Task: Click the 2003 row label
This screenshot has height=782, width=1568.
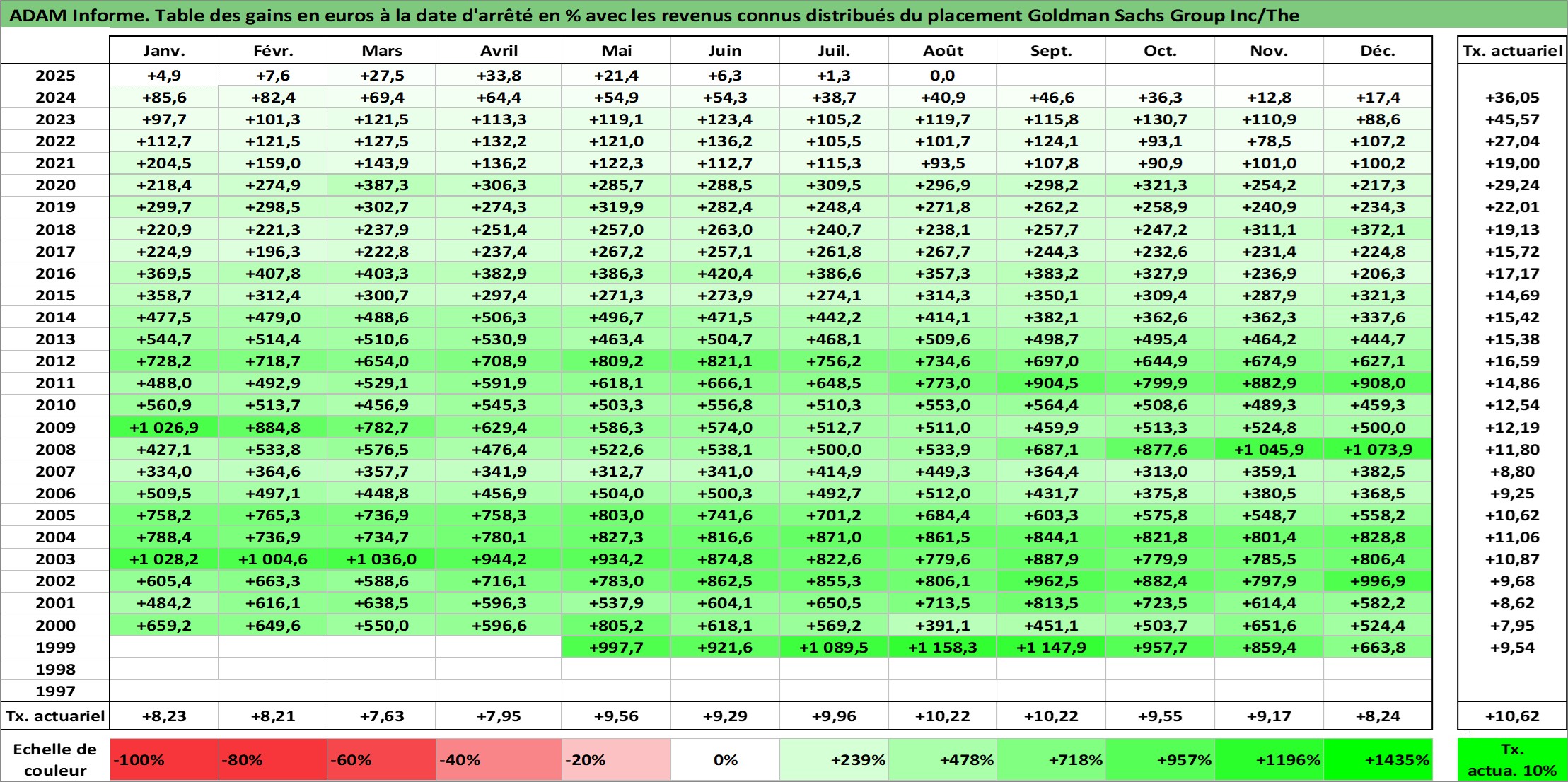Action: 55,559
